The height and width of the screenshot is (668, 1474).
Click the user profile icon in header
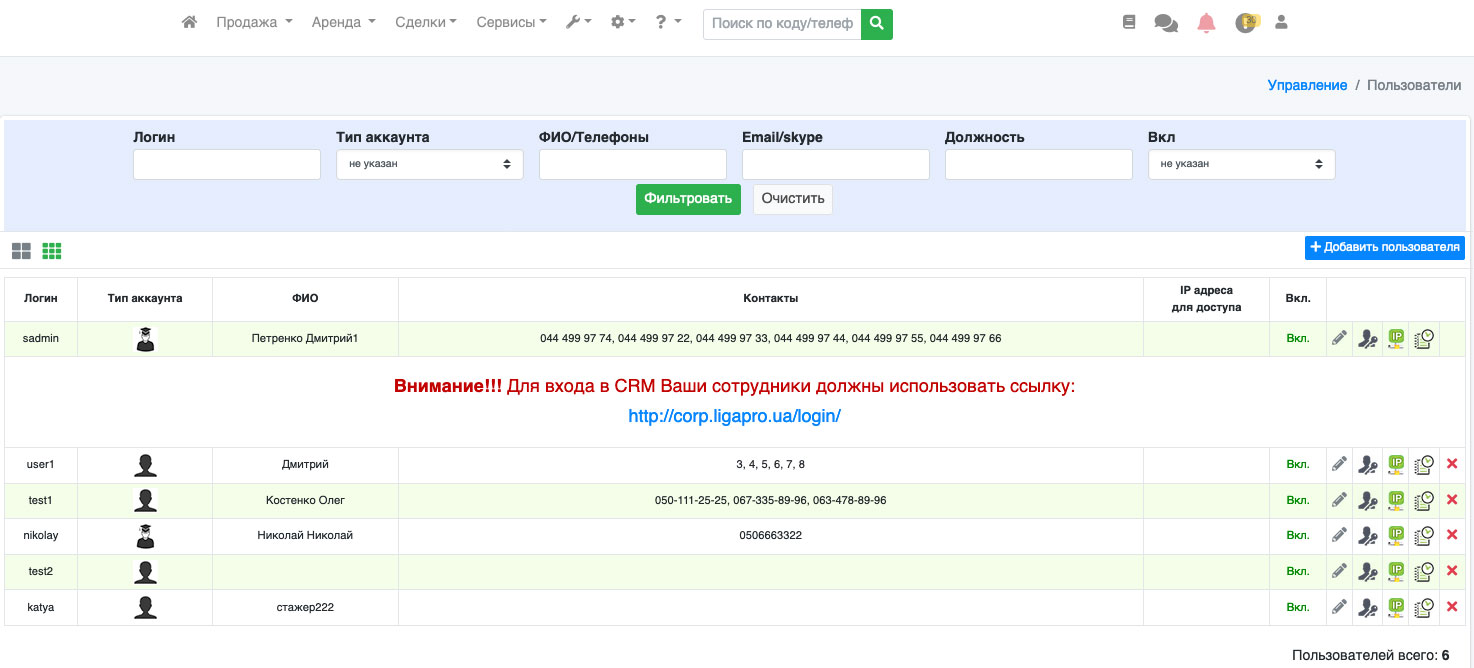[1281, 22]
